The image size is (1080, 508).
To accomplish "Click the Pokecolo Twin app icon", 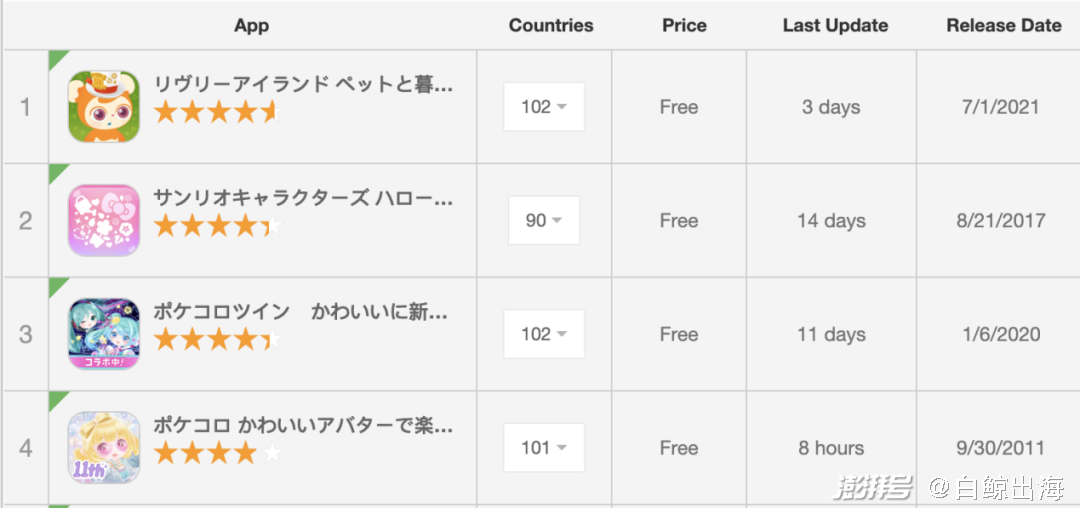I will click(104, 334).
